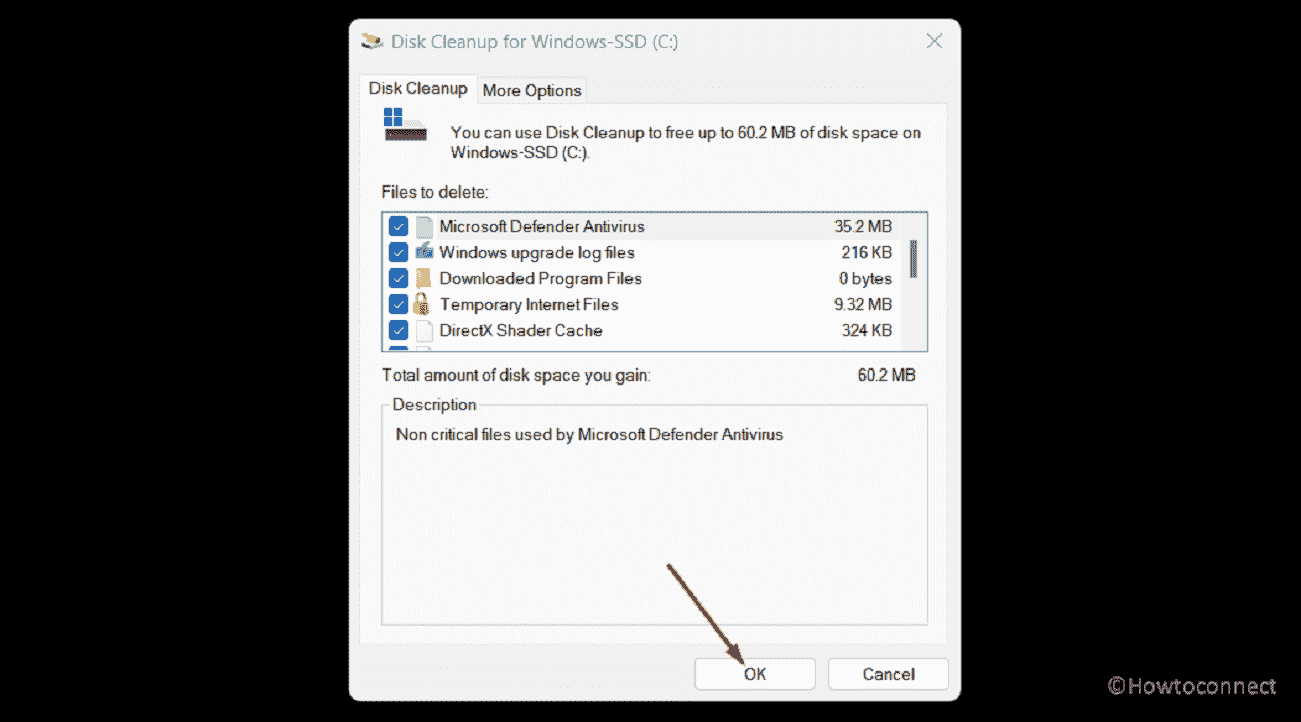
Task: Click the Non critical files description text
Action: (x=590, y=434)
